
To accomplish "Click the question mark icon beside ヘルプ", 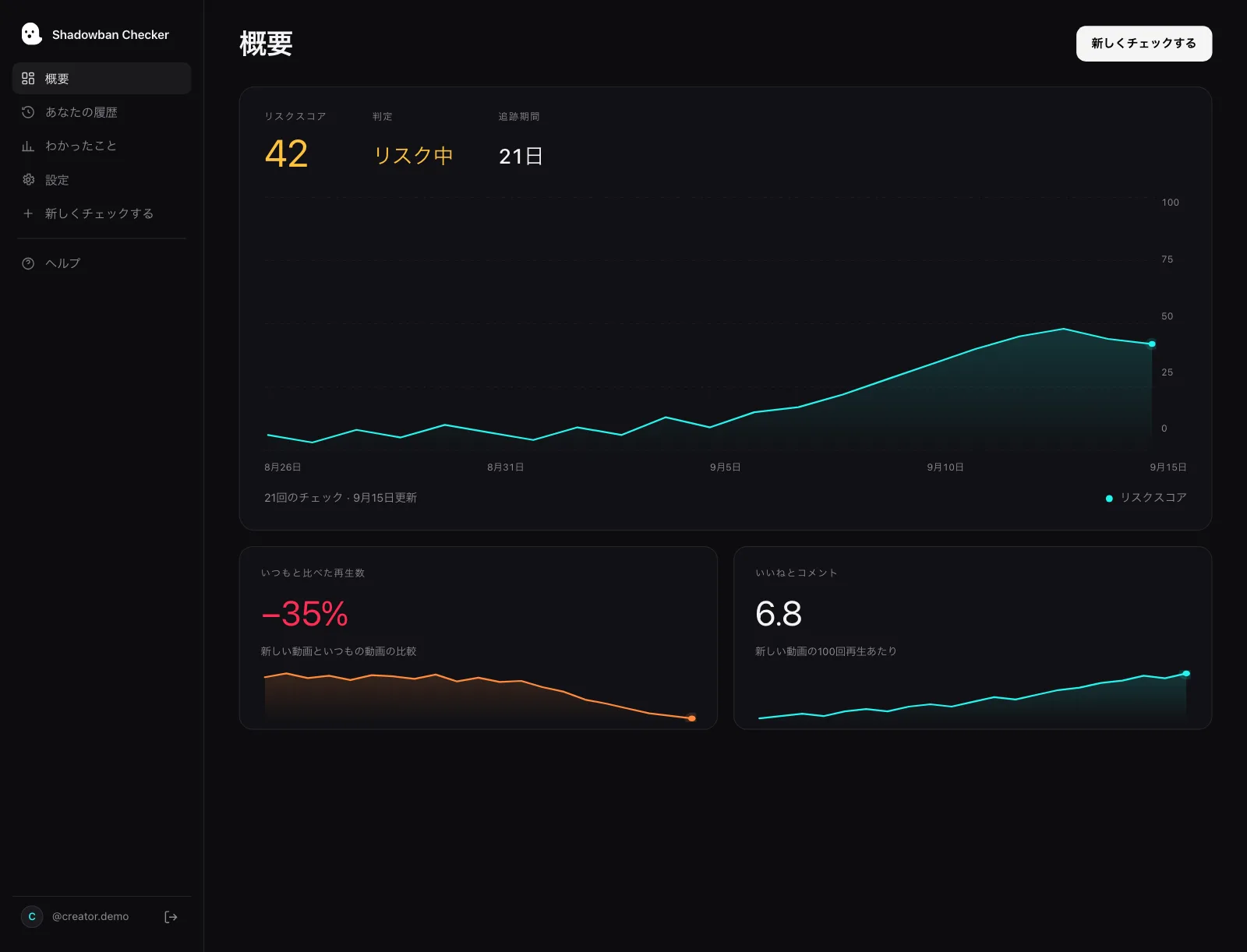I will 28,263.
